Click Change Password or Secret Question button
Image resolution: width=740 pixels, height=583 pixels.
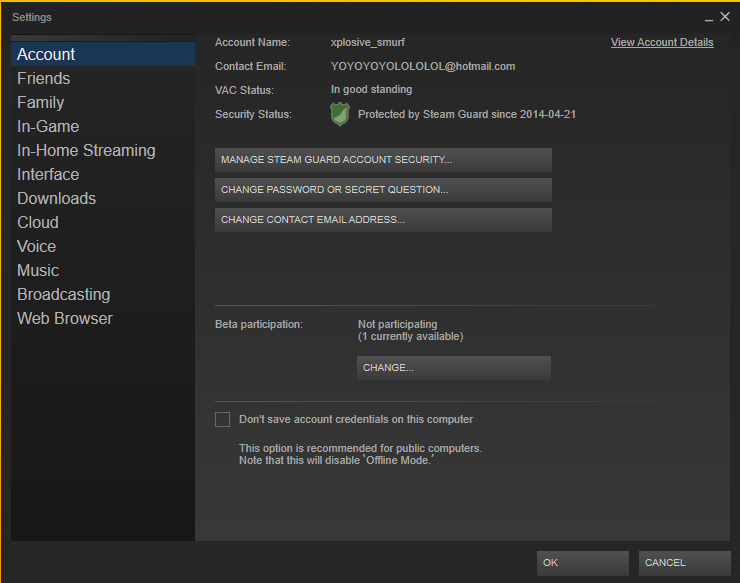(x=383, y=190)
